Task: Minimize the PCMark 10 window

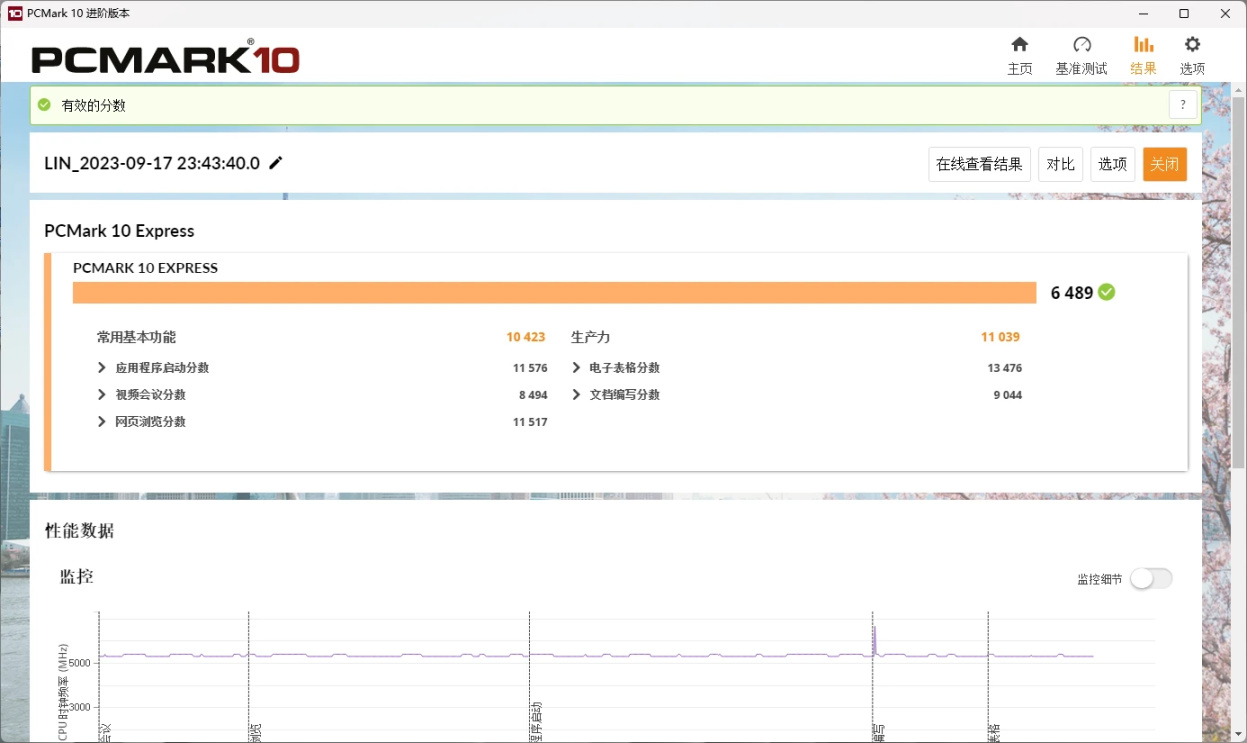Action: [1143, 14]
